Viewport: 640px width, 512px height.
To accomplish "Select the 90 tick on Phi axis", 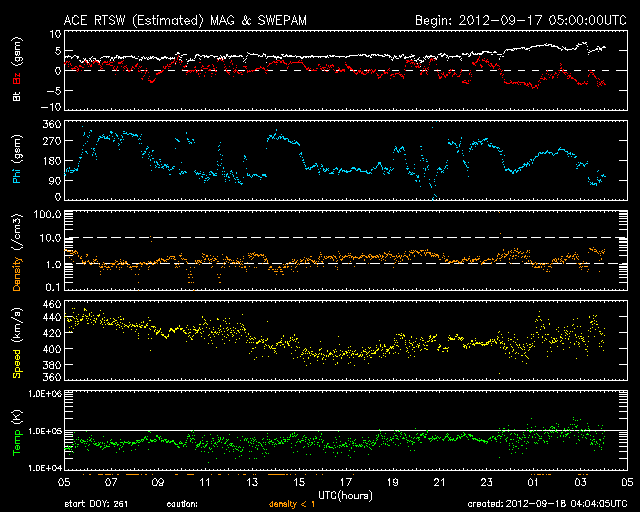I will [x=55, y=180].
